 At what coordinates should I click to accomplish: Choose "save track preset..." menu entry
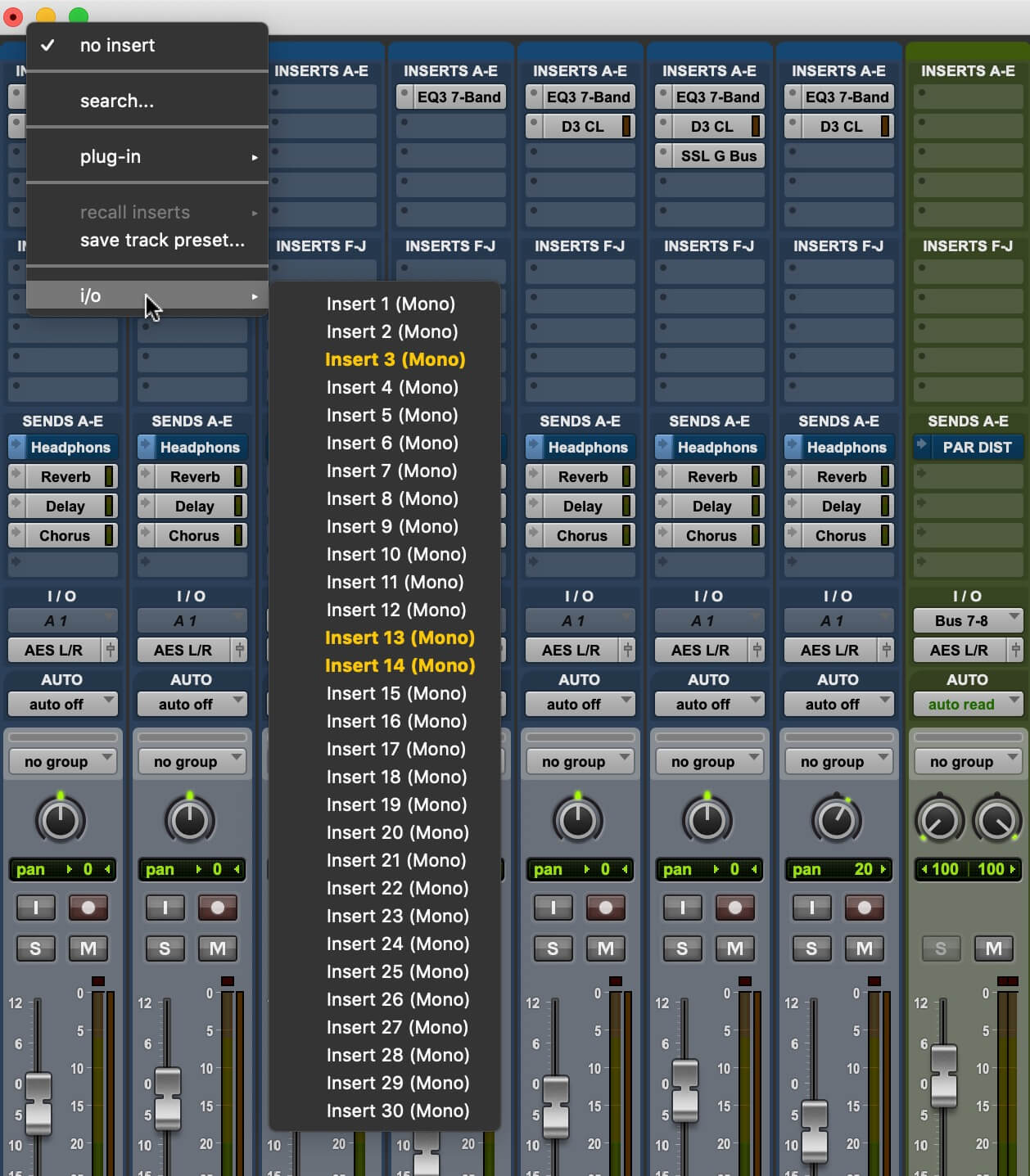click(147, 240)
